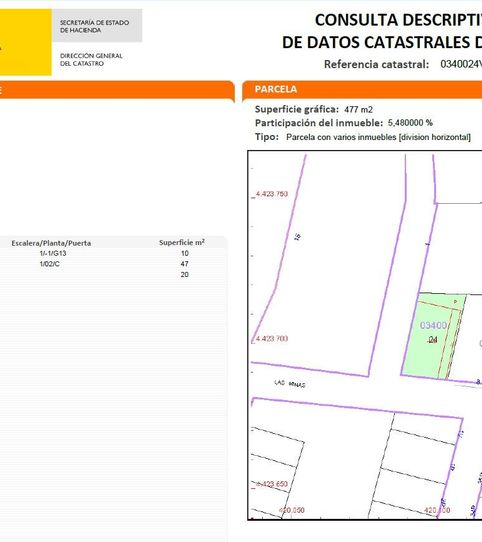482x542 pixels.
Task: Click the '4.423.700' coordinate label
Action: [x=272, y=339]
